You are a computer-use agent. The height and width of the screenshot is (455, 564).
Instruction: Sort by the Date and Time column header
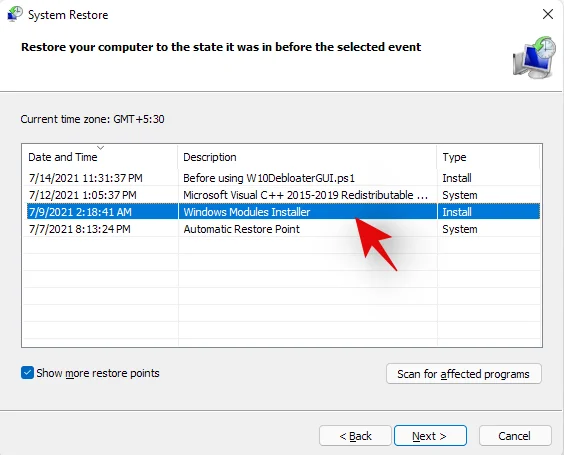point(100,157)
